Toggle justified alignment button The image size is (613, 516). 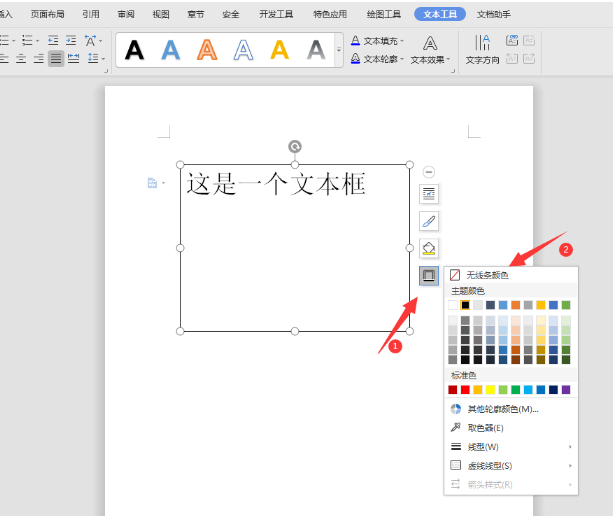point(56,59)
